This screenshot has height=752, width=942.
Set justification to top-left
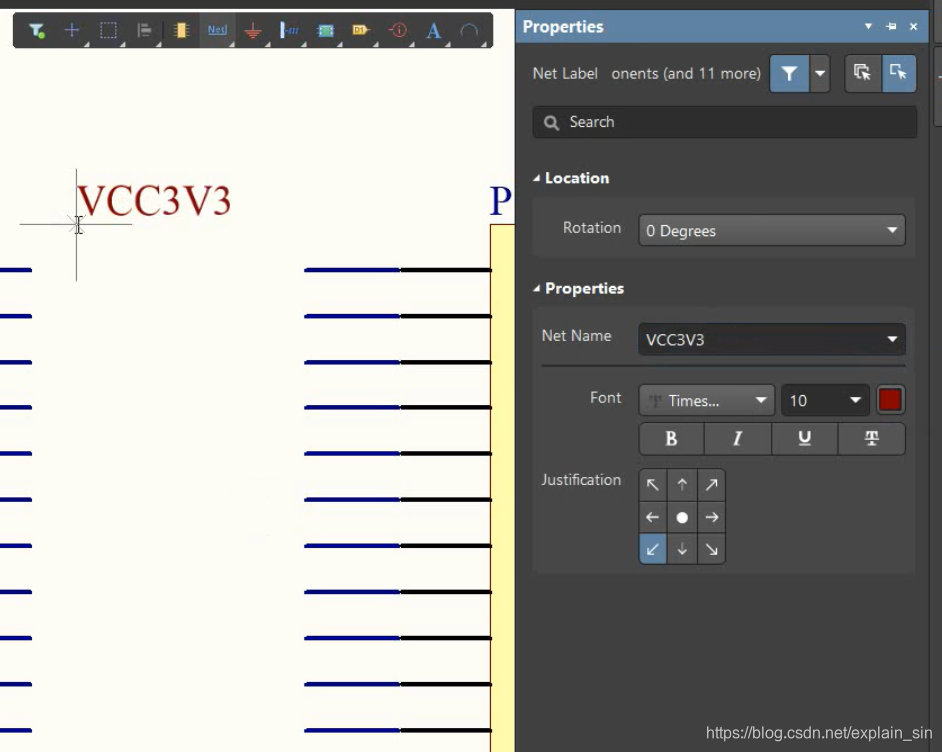[x=652, y=485]
